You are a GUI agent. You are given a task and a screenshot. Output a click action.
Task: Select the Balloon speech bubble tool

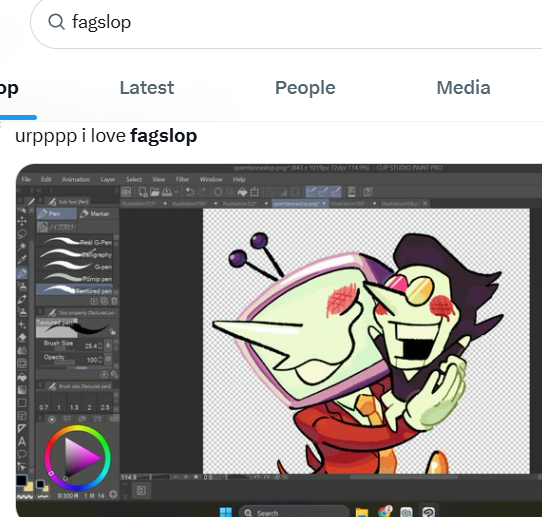(22, 454)
